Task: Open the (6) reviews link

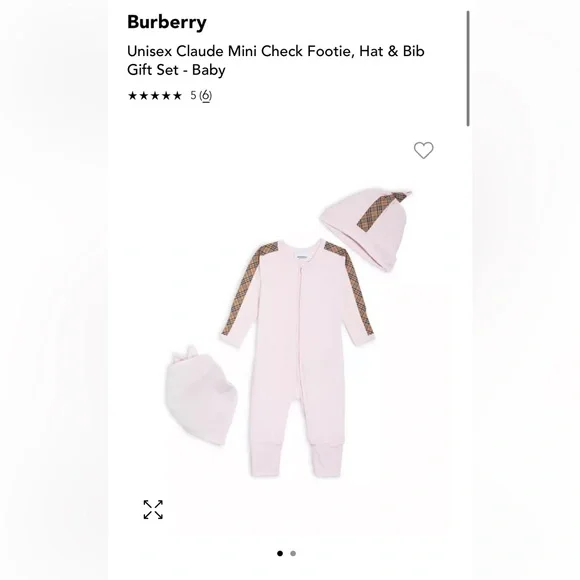Action: coord(206,96)
